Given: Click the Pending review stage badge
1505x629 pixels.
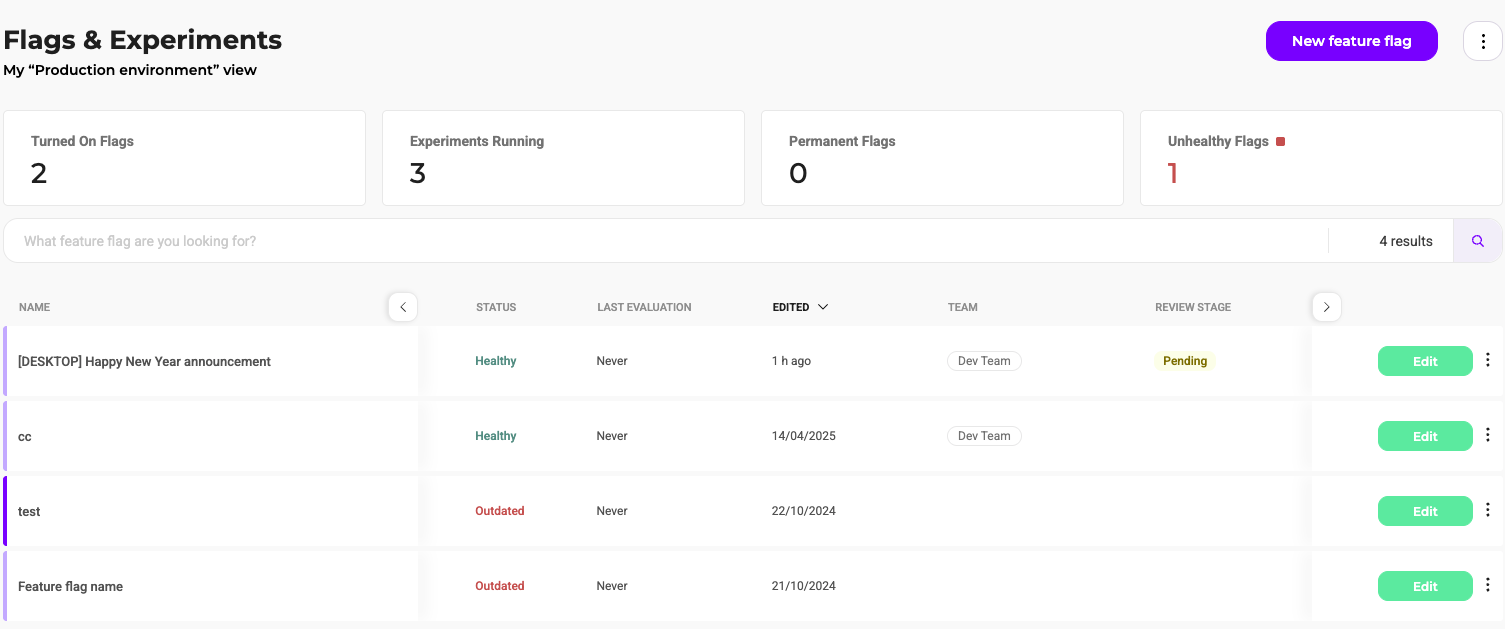Looking at the screenshot, I should click(x=1185, y=361).
